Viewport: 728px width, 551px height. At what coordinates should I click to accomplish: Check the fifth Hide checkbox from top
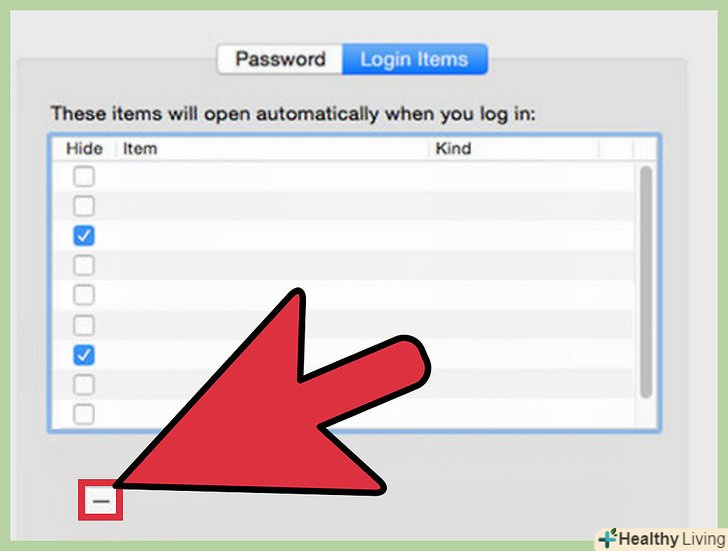point(84,295)
